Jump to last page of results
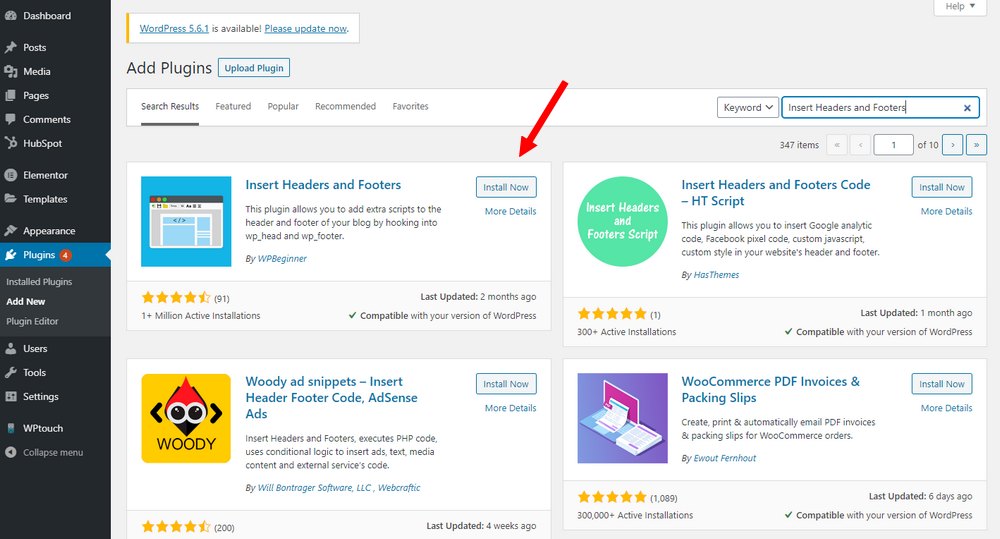Screen dimensions: 1000x539 (x=976, y=145)
